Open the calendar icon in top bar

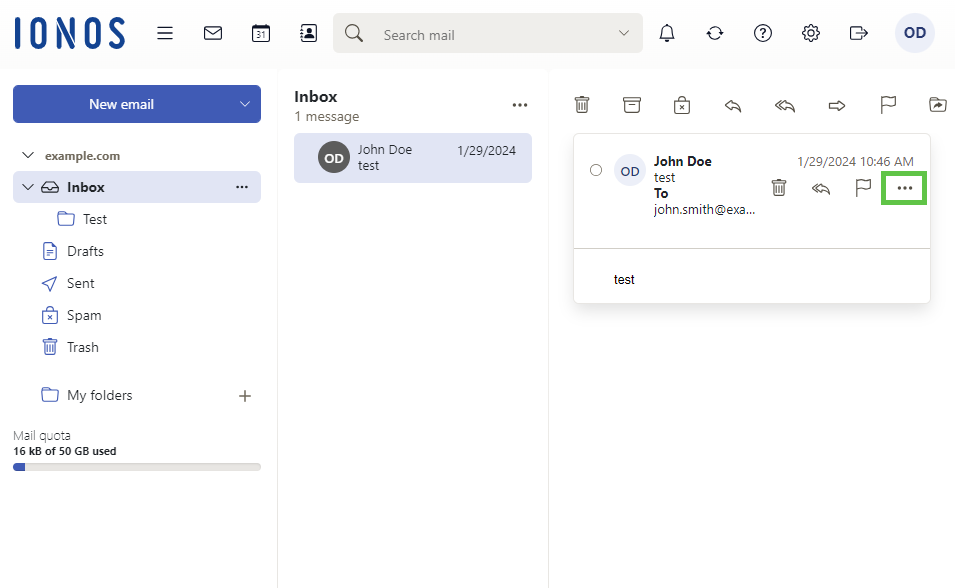(x=261, y=33)
